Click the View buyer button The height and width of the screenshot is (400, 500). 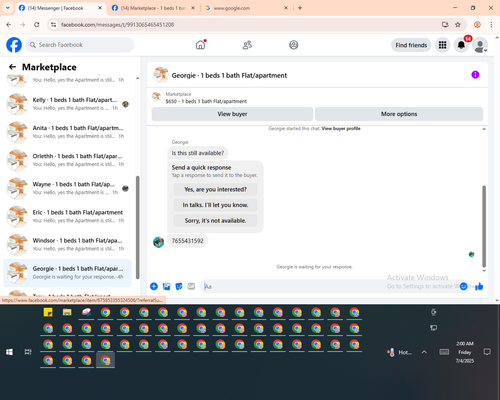pos(232,114)
